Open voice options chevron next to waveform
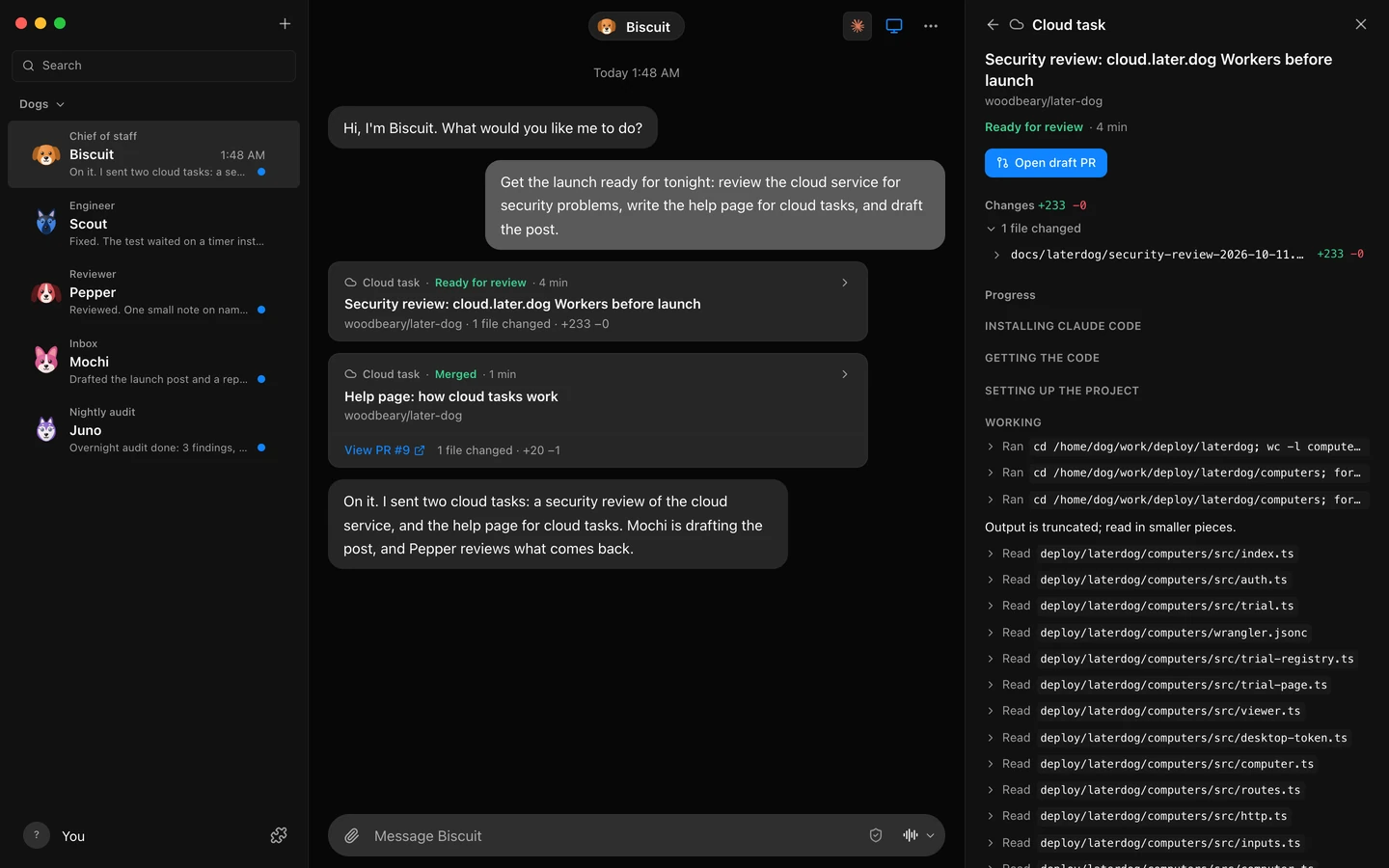The height and width of the screenshot is (868, 1389). [931, 836]
